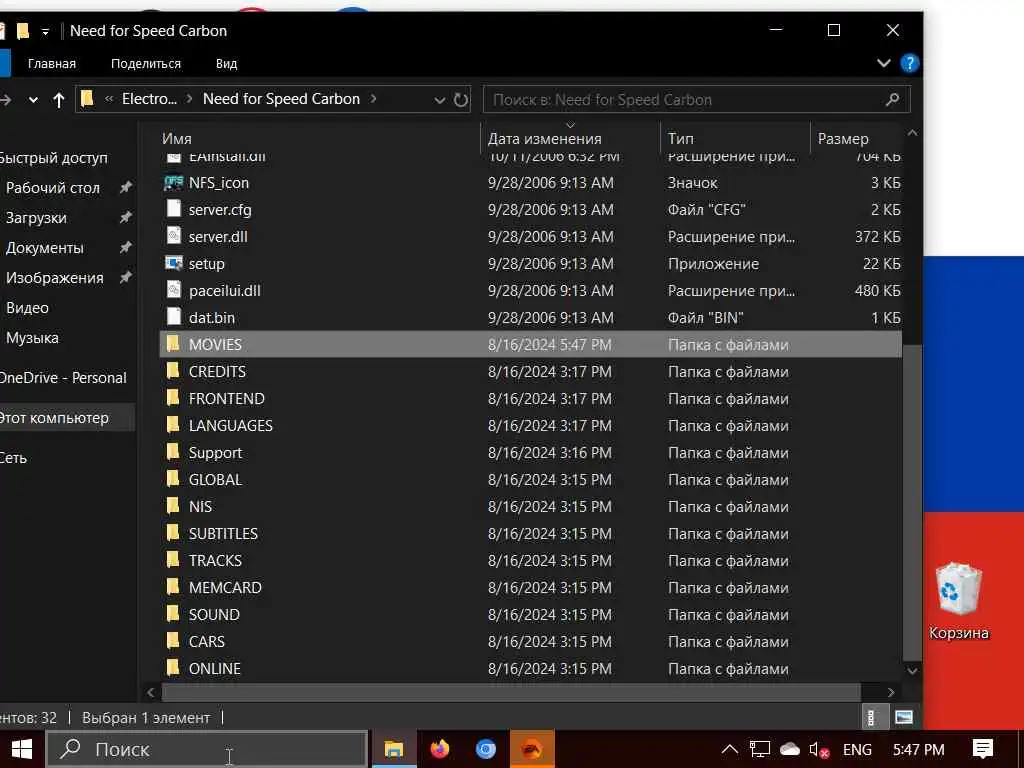Select the server.dll file icon

[173, 236]
